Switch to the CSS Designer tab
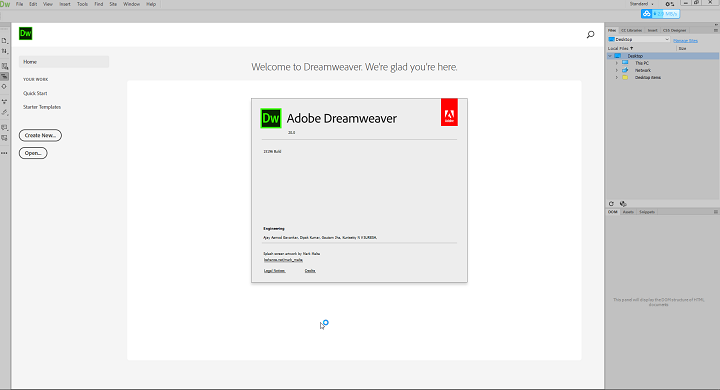The image size is (720, 390). [x=674, y=30]
